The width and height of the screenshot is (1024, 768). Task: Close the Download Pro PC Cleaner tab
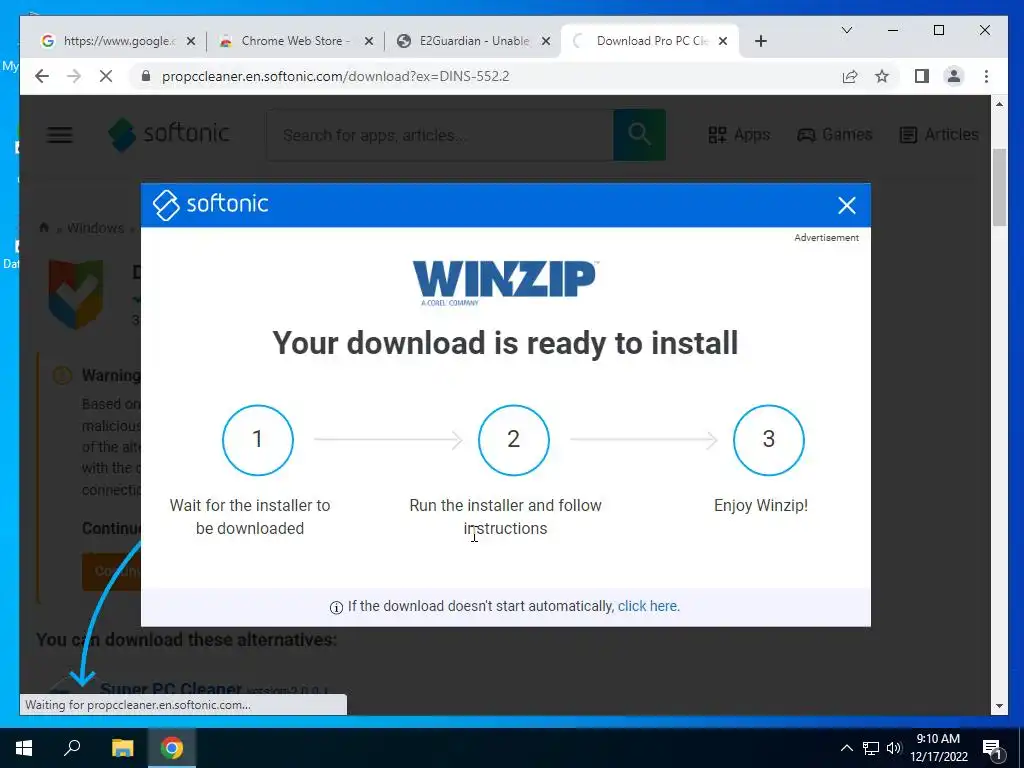click(723, 41)
